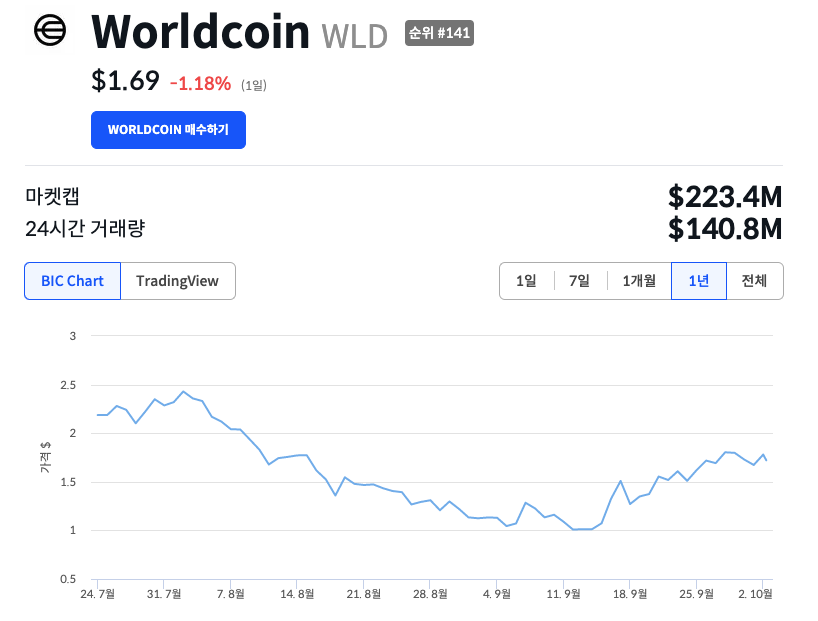Click the 18. 9월 x-axis date label
Image resolution: width=818 pixels, height=621 pixels.
631,594
